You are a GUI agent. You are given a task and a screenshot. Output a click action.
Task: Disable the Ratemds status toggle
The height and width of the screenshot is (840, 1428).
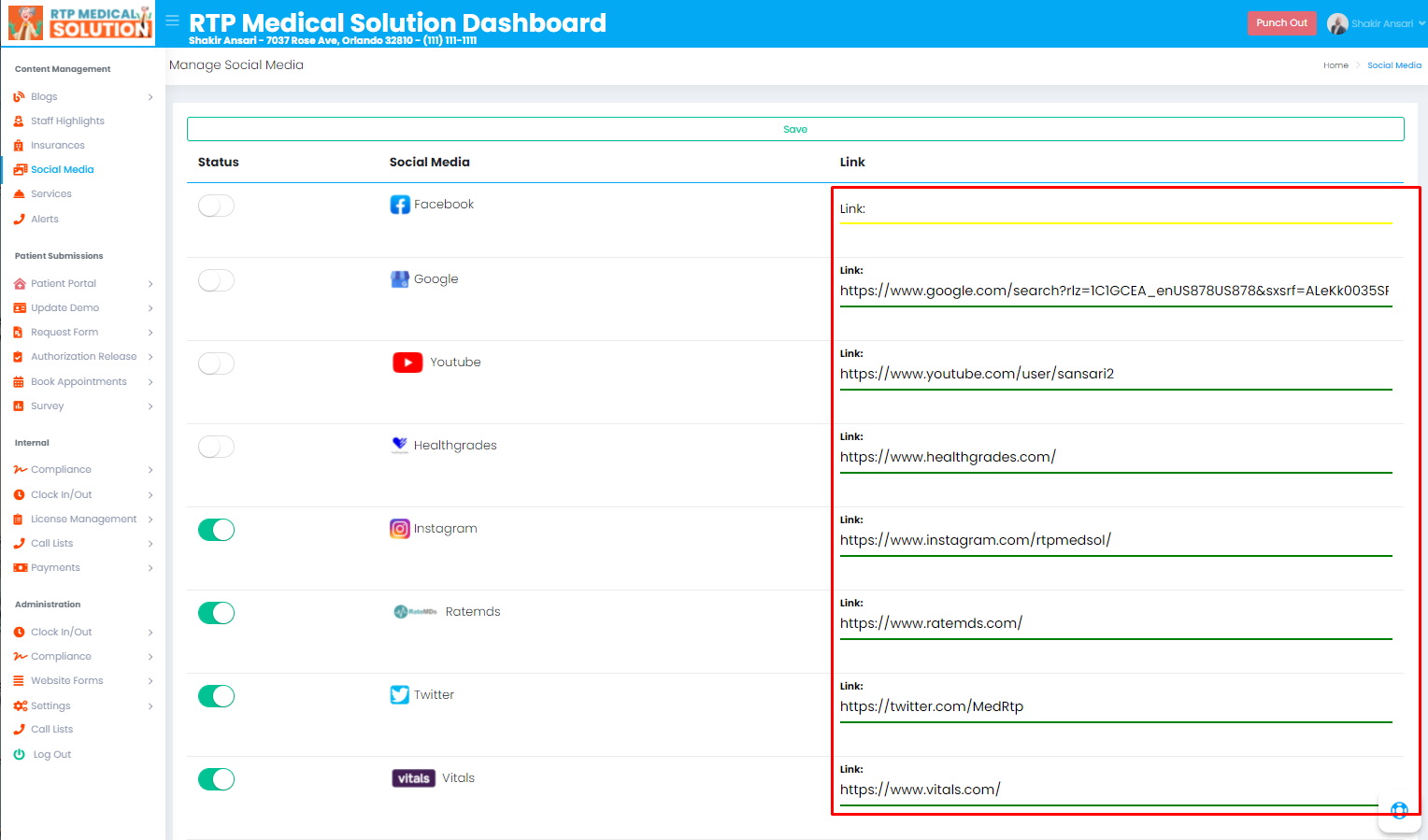[x=216, y=613]
